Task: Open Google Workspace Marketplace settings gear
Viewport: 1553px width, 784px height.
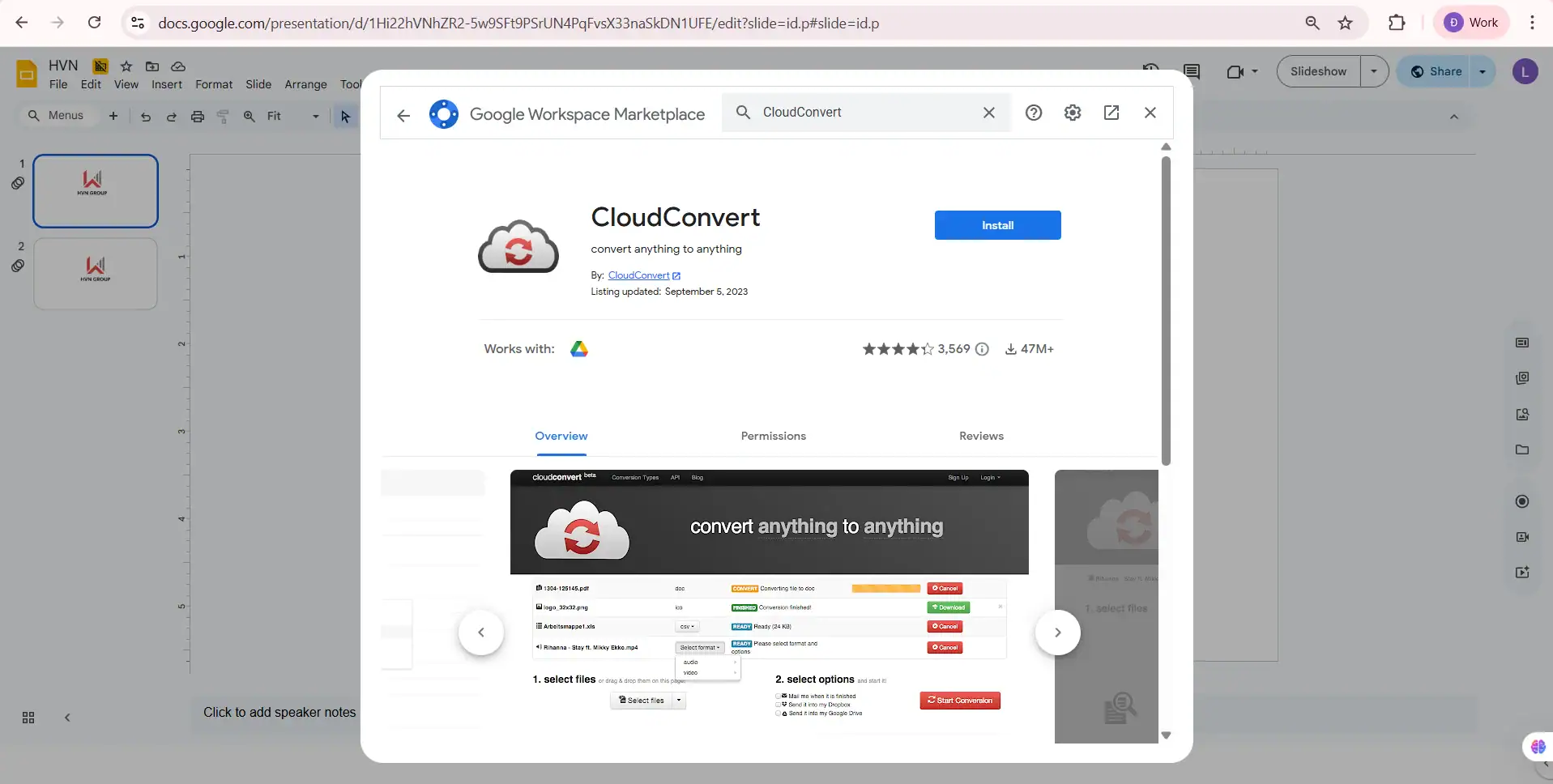Action: (x=1072, y=113)
